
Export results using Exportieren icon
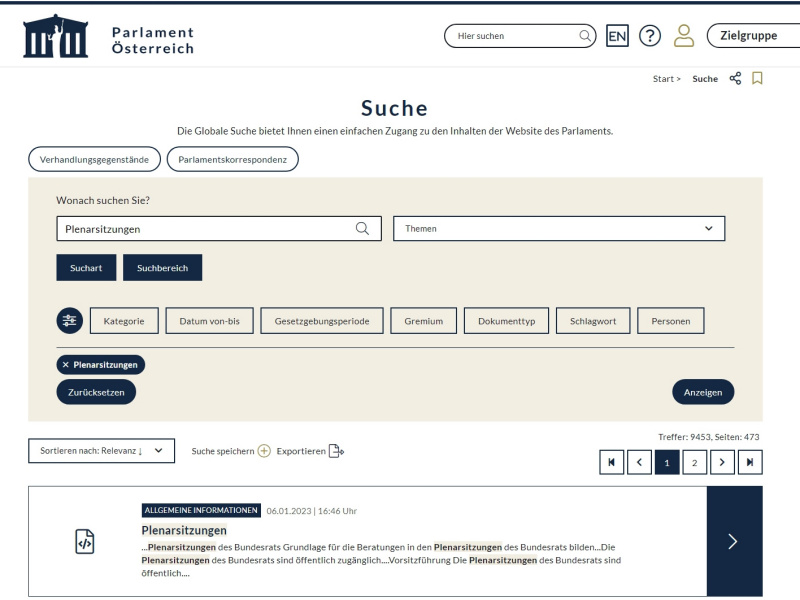(336, 451)
